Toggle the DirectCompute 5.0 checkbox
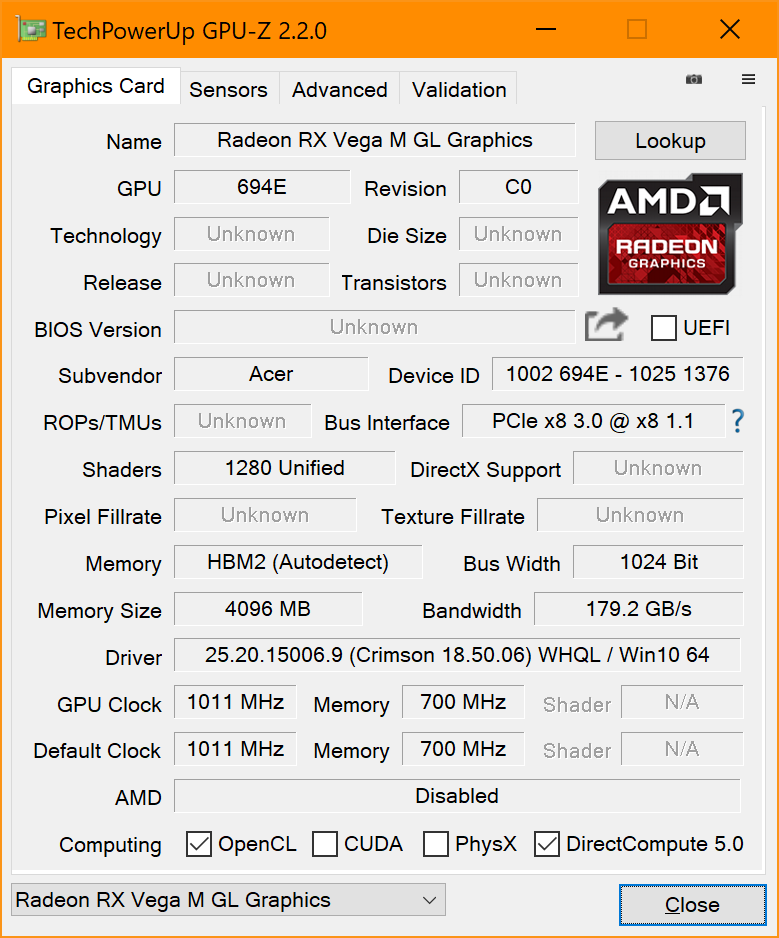 point(547,844)
